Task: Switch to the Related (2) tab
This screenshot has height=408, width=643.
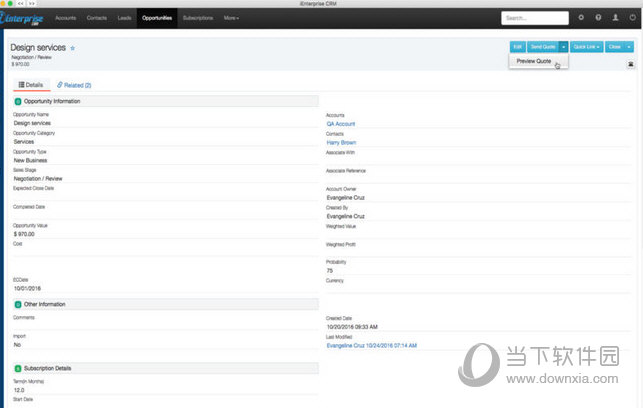Action: [74, 85]
